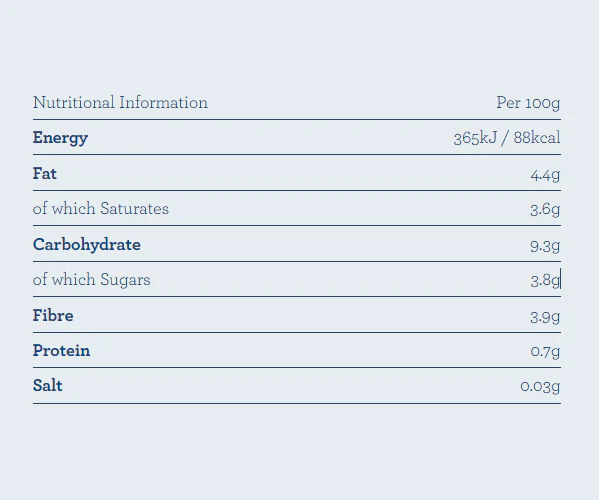This screenshot has height=500, width=599.
Task: Select the 4.4g fat value
Action: click(545, 175)
